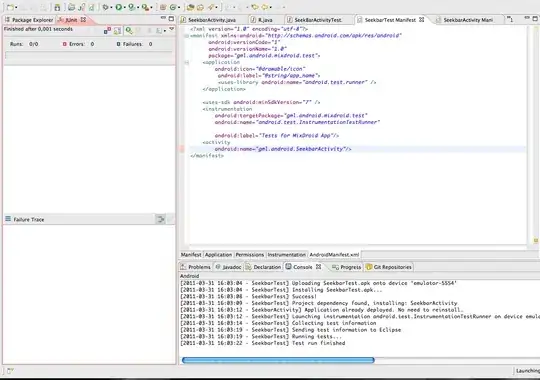The image size is (540, 380).
Task: Open the JUnit view menu triangle
Action: (x=171, y=29)
